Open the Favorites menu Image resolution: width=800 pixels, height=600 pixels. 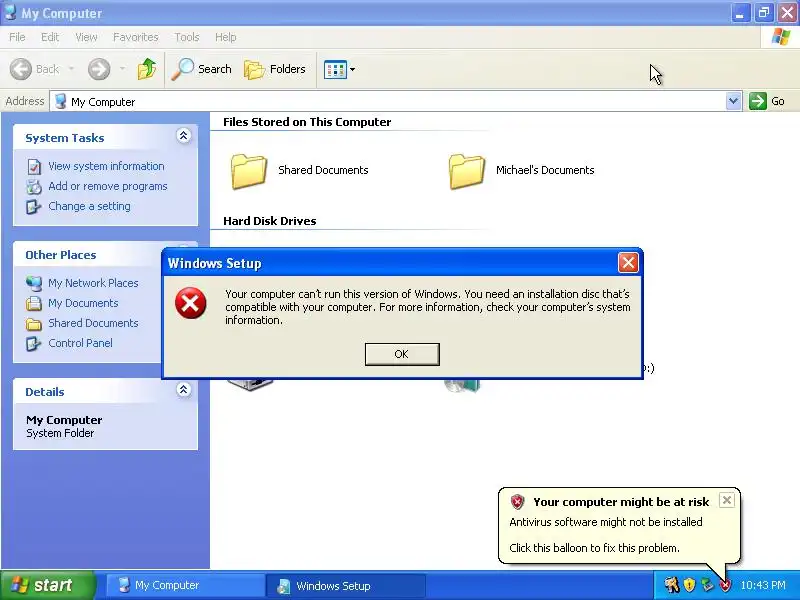click(x=135, y=37)
